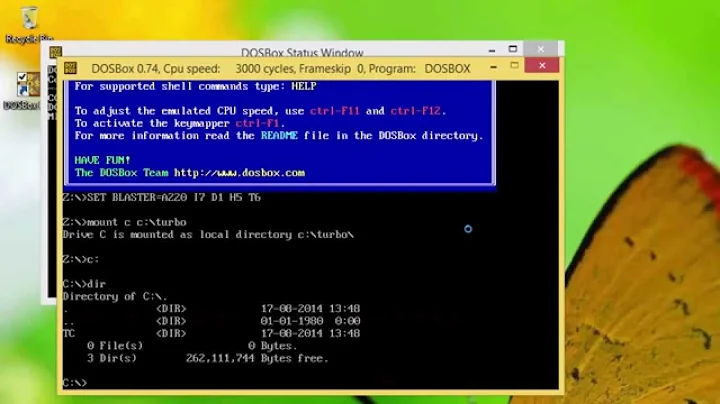720x404 pixels.
Task: Maximize the DOSBox 0.74 window
Action: click(x=514, y=66)
